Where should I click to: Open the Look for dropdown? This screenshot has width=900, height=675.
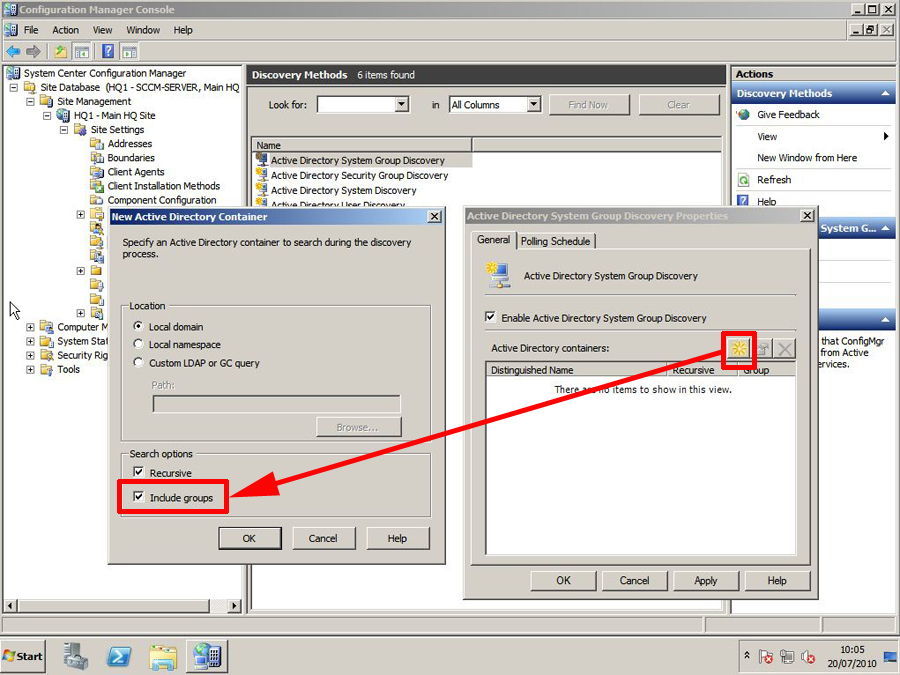pos(402,104)
